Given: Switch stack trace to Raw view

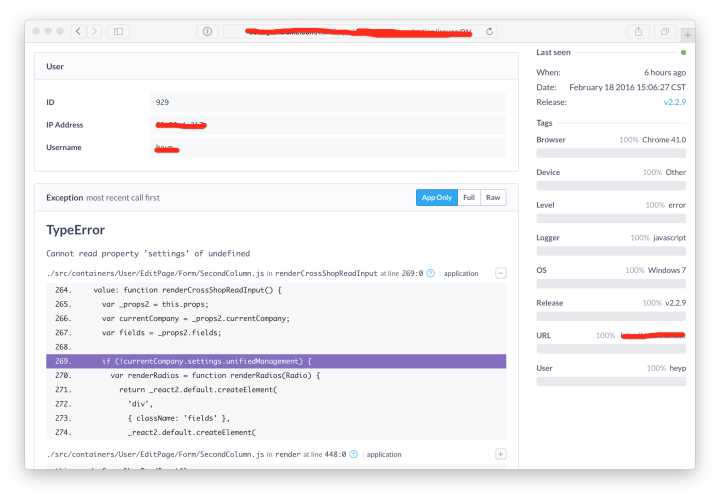Looking at the screenshot, I should point(493,197).
